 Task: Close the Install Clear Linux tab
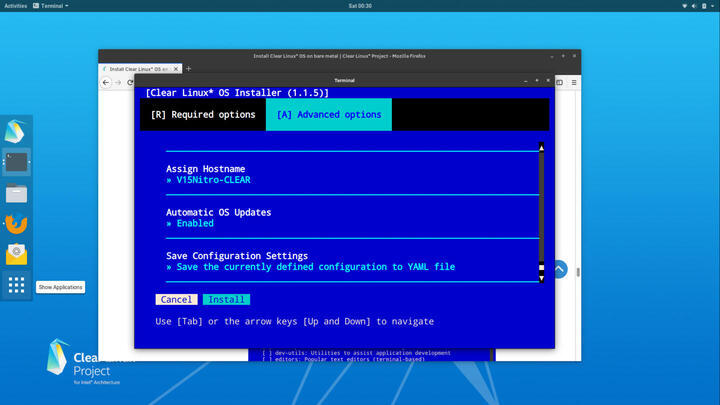tap(176, 69)
